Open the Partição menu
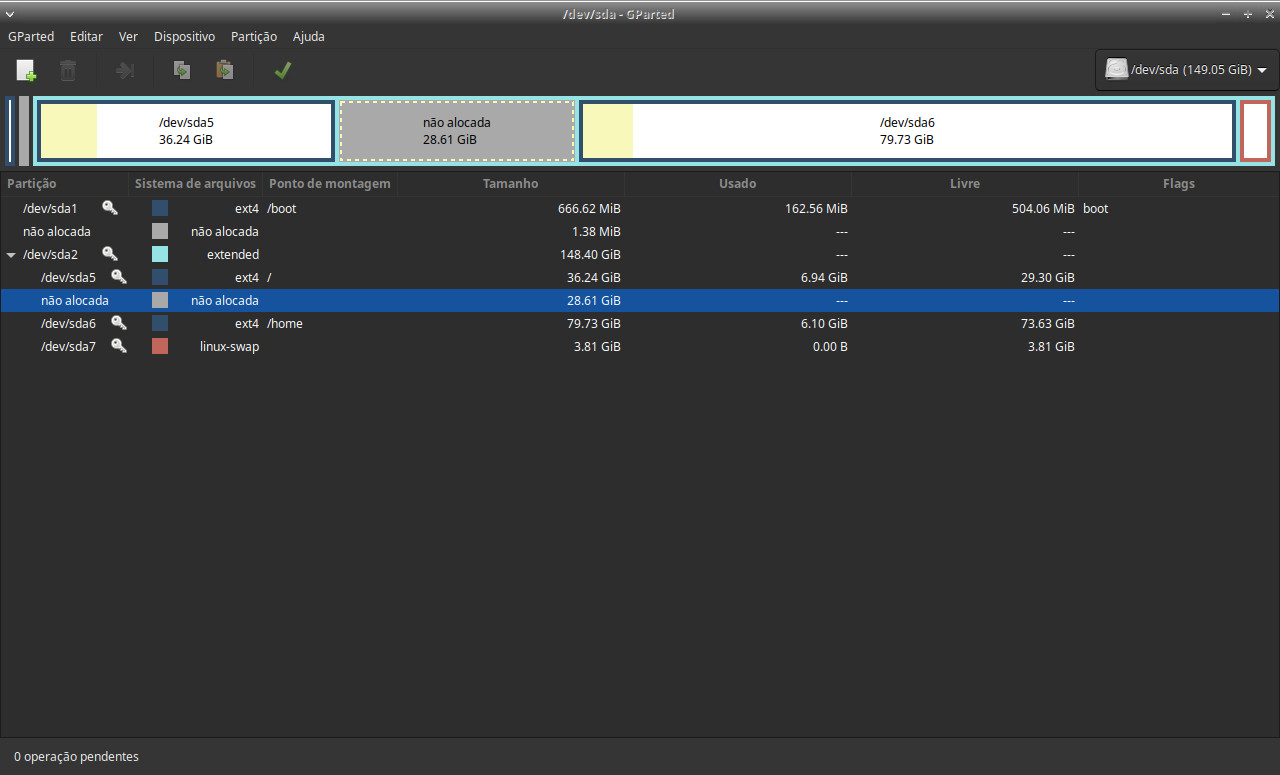Viewport: 1280px width, 775px height. click(x=254, y=36)
